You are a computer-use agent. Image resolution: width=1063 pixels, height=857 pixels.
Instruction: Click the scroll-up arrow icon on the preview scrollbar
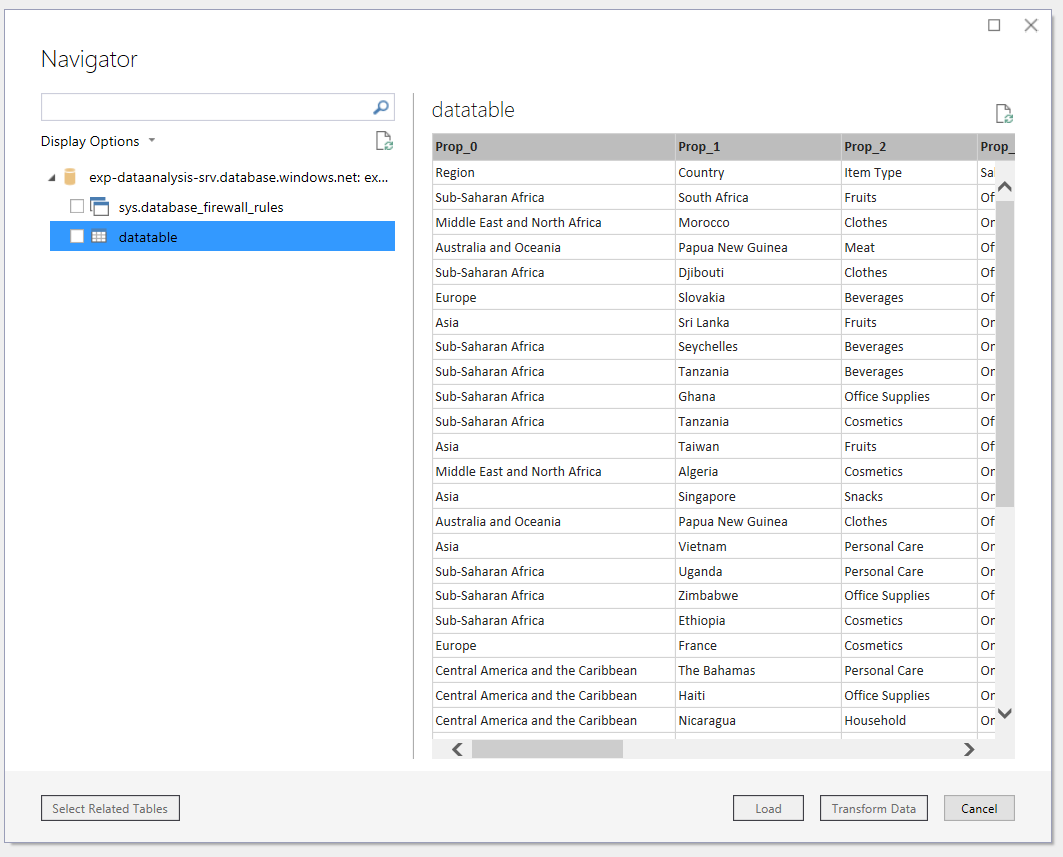[x=1004, y=186]
